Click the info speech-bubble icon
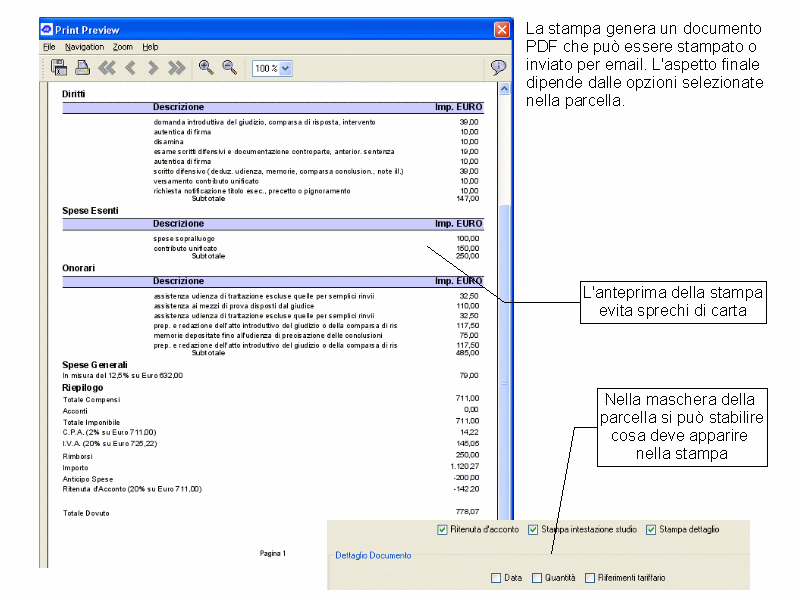The image size is (800, 600). coord(498,67)
